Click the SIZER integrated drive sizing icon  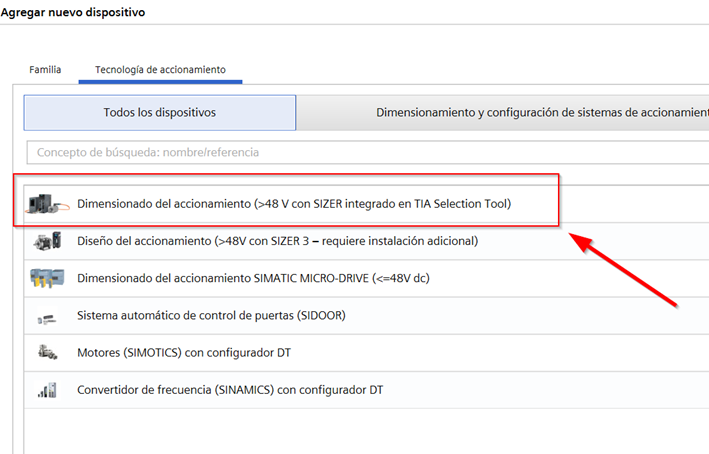[x=48, y=203]
